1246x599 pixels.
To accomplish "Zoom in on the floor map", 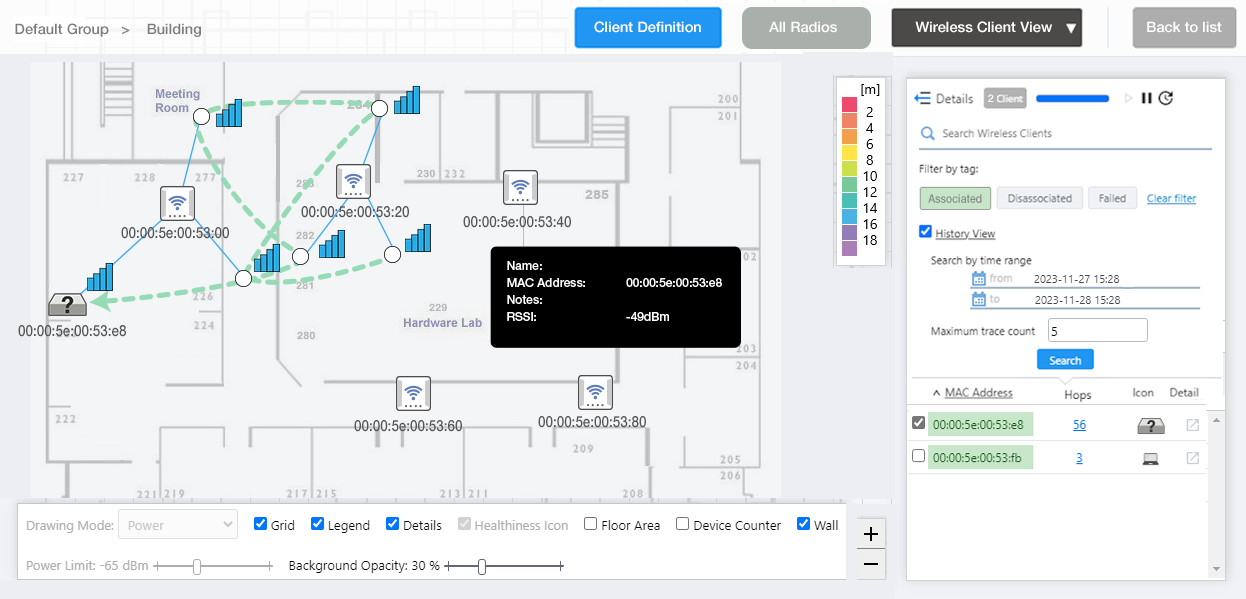I will coord(871,534).
